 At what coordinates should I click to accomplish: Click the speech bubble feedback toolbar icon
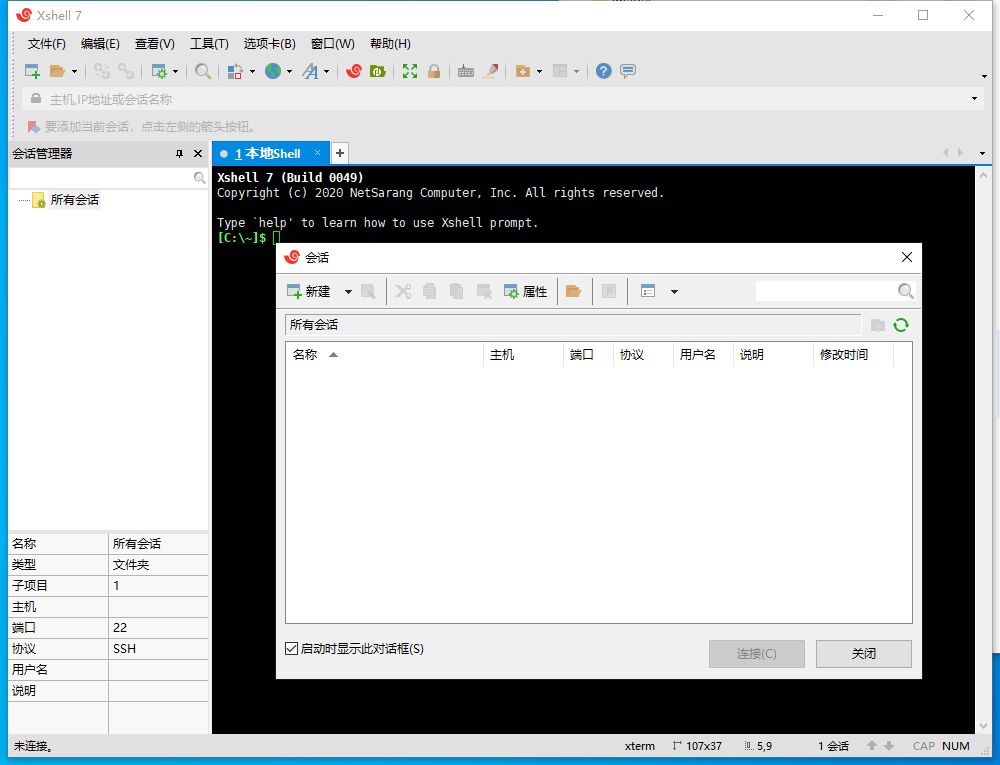pos(628,71)
